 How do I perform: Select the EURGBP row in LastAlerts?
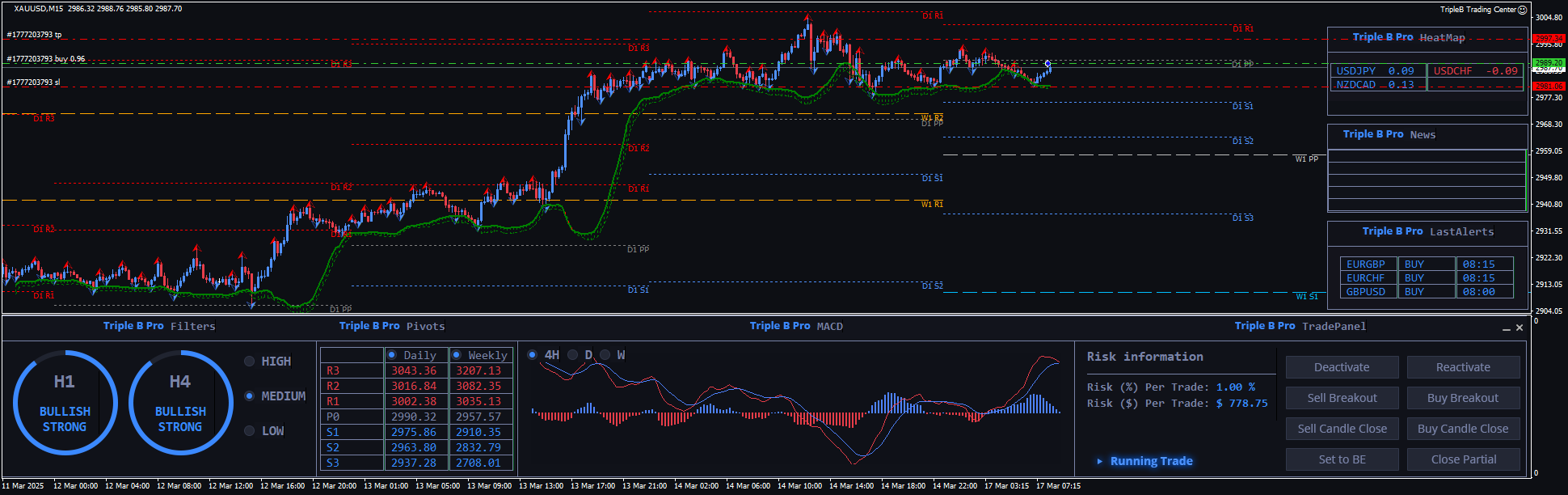point(1365,264)
